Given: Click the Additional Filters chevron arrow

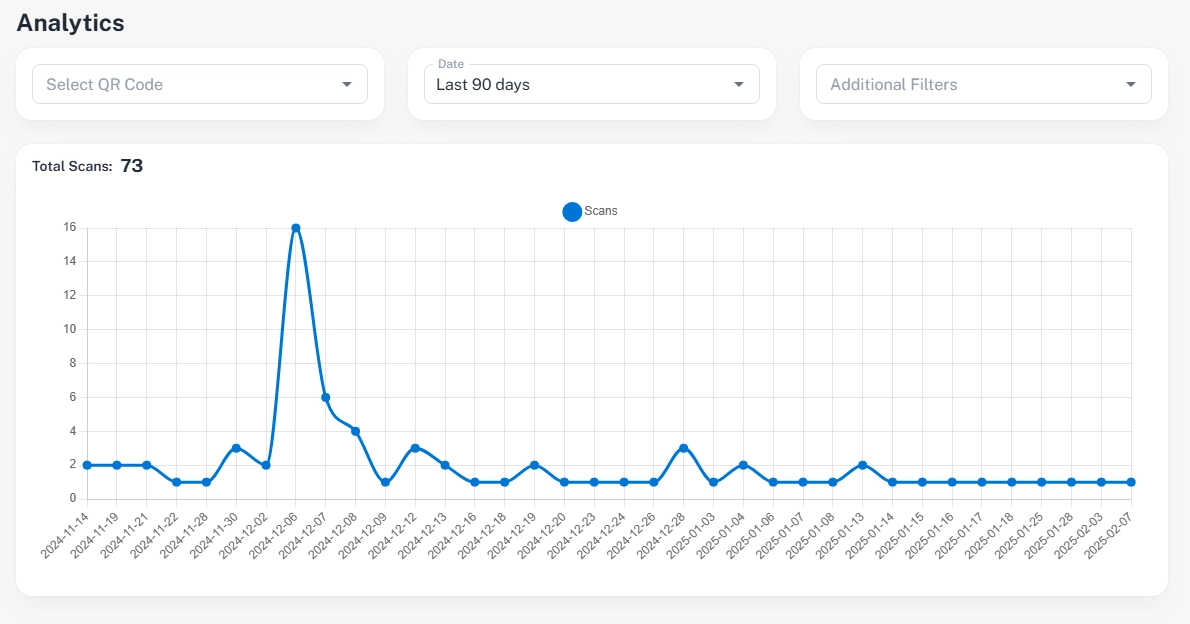Looking at the screenshot, I should (1131, 84).
